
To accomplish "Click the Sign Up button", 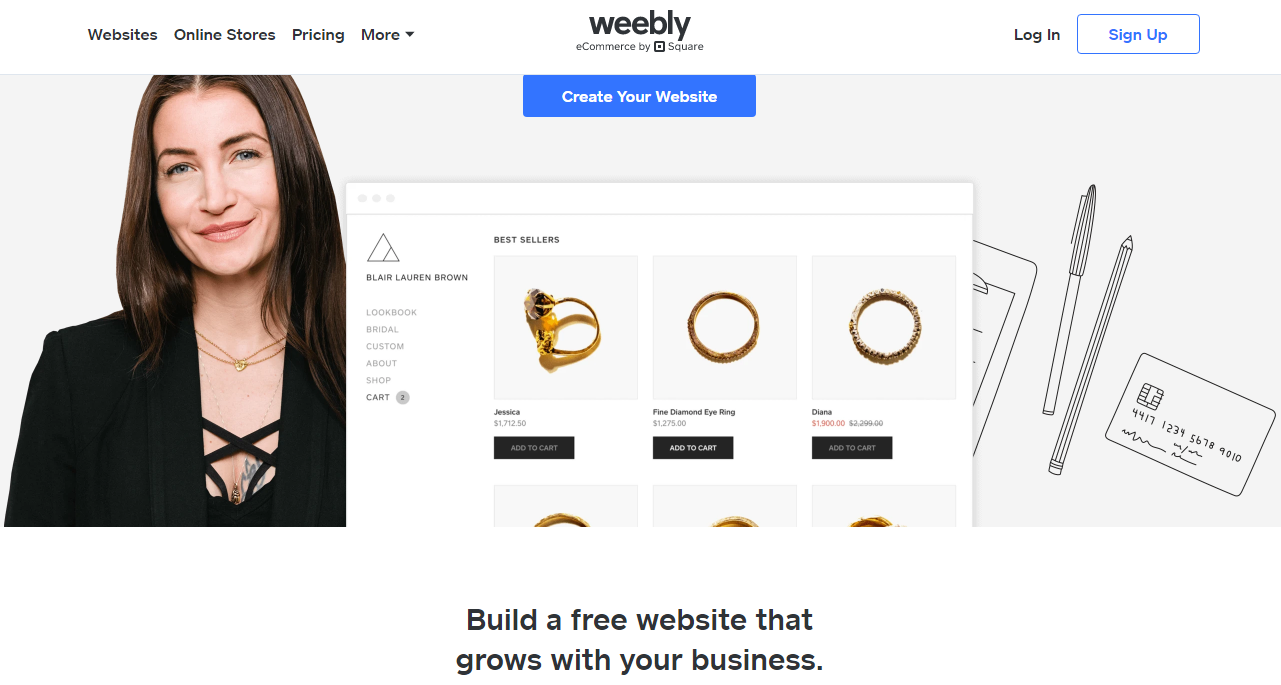I will pyautogui.click(x=1138, y=34).
